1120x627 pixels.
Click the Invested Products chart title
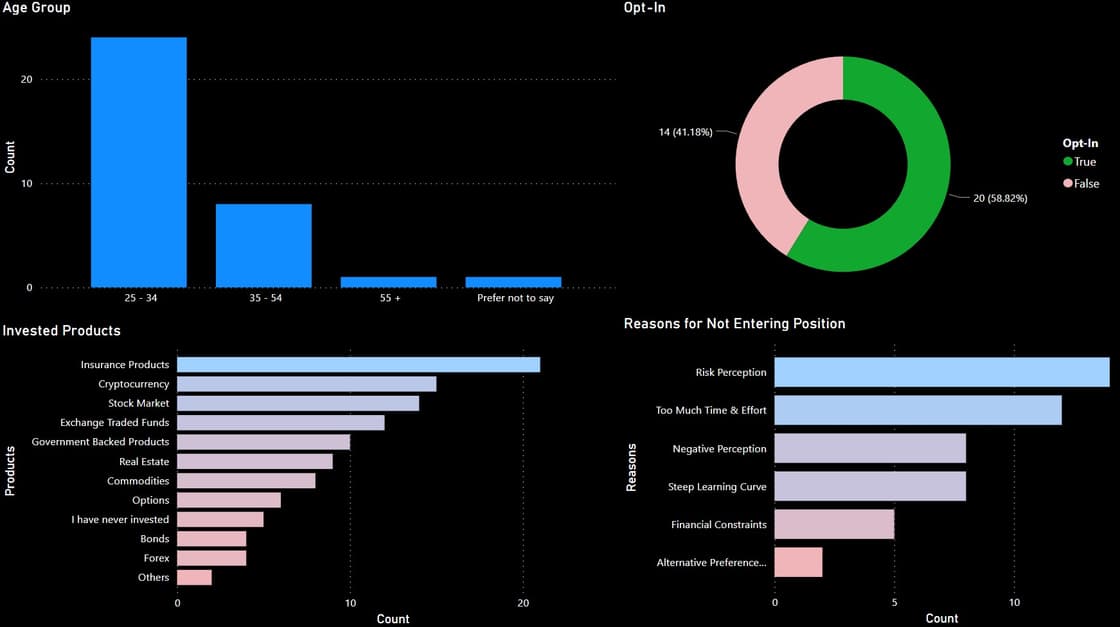coord(61,331)
